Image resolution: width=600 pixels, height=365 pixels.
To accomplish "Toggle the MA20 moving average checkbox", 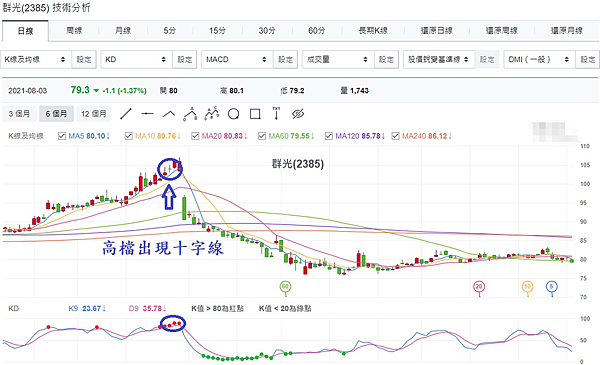I will [x=195, y=136].
